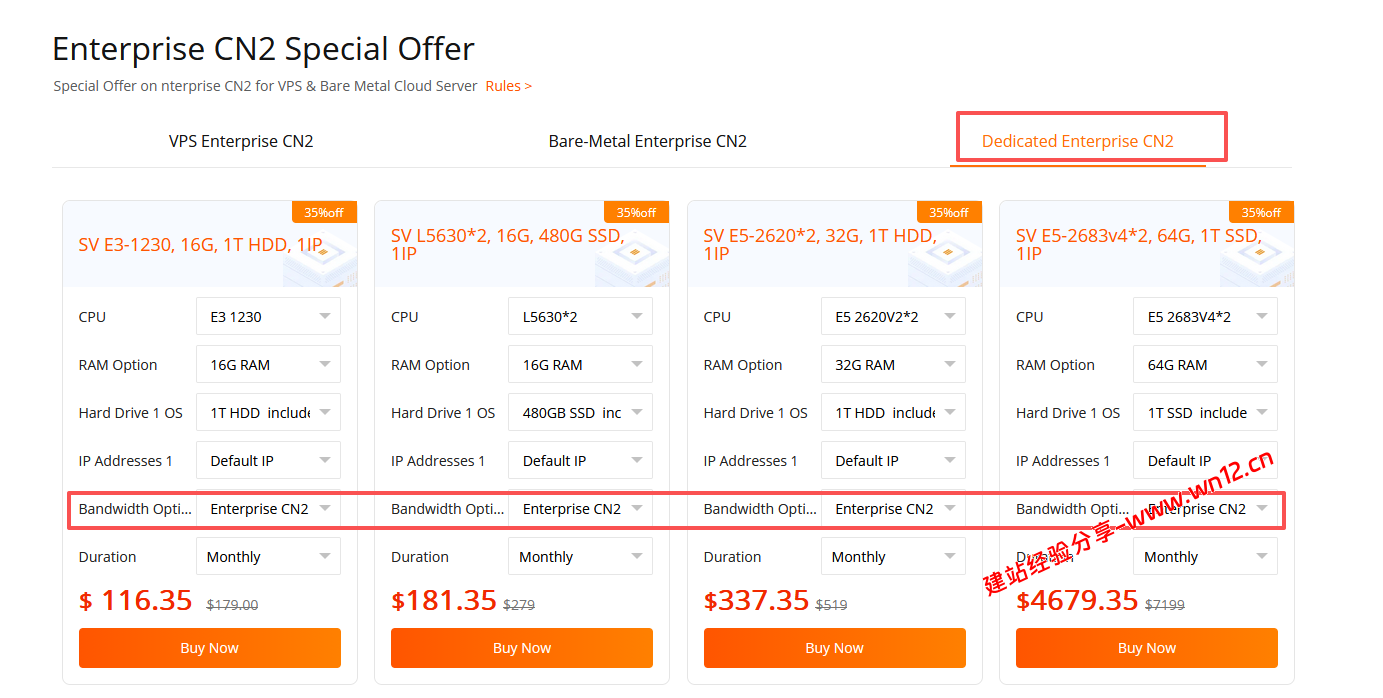Click Buy Now on the $4679.35 plan

point(1146,648)
